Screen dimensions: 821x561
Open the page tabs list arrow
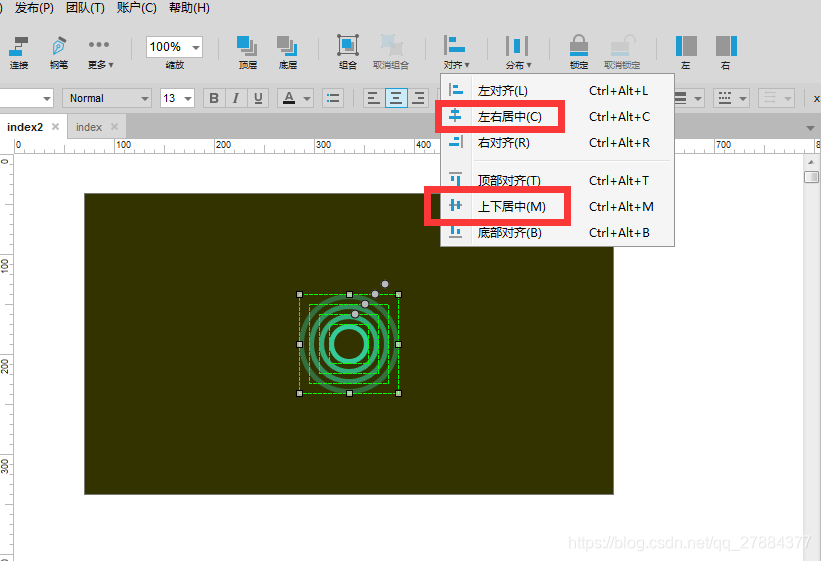810,128
